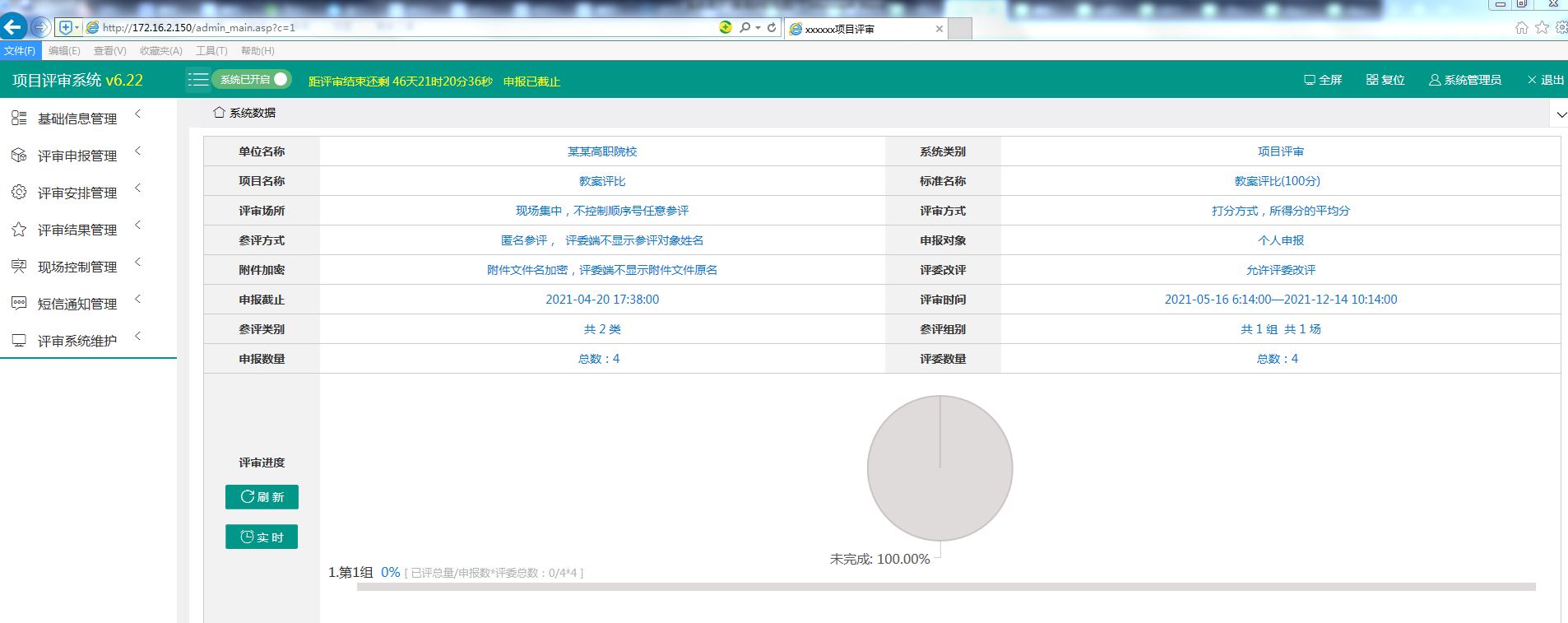Click the 第1组 review progress bar
1568x623 pixels.
tap(946, 587)
